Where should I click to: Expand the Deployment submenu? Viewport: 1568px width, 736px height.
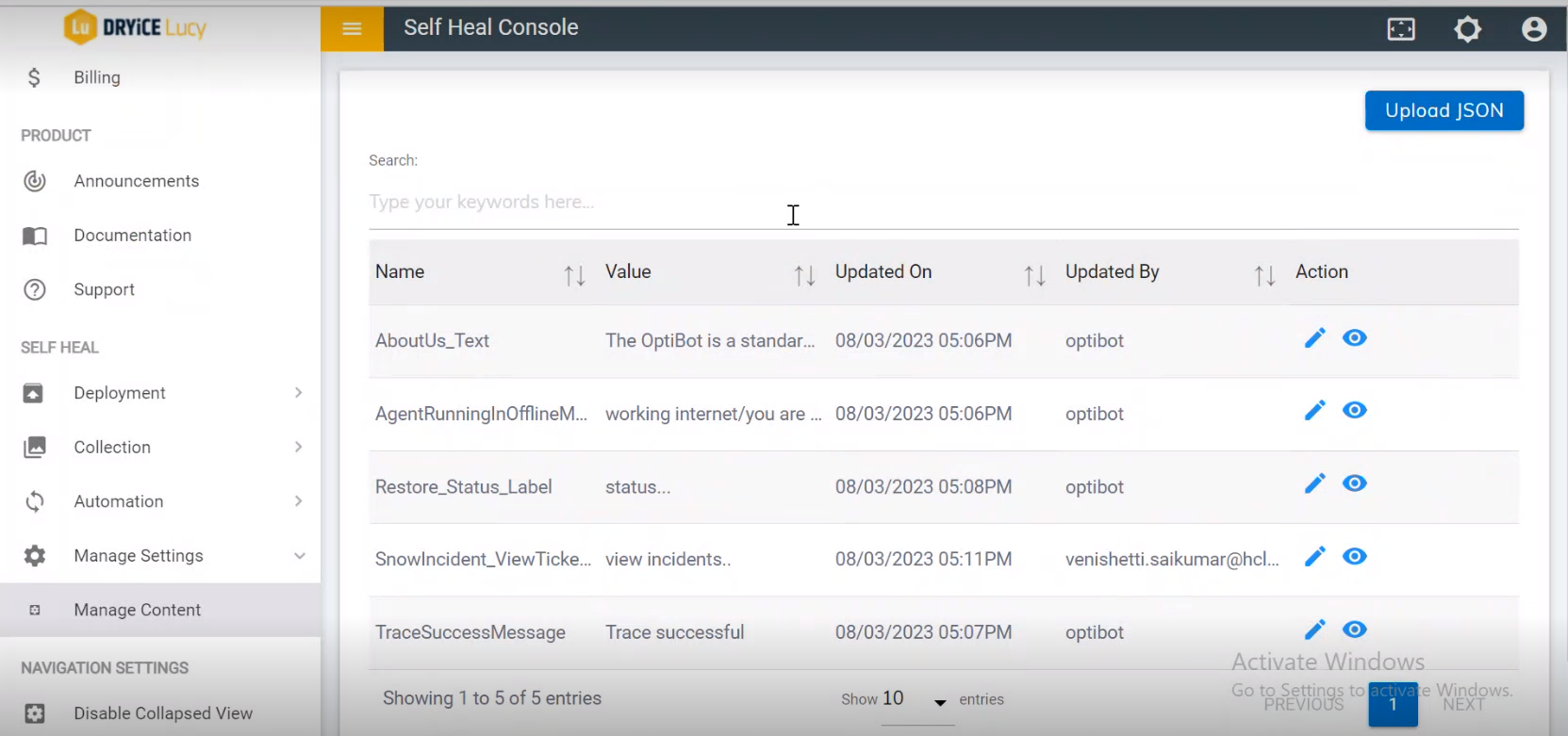pos(298,393)
